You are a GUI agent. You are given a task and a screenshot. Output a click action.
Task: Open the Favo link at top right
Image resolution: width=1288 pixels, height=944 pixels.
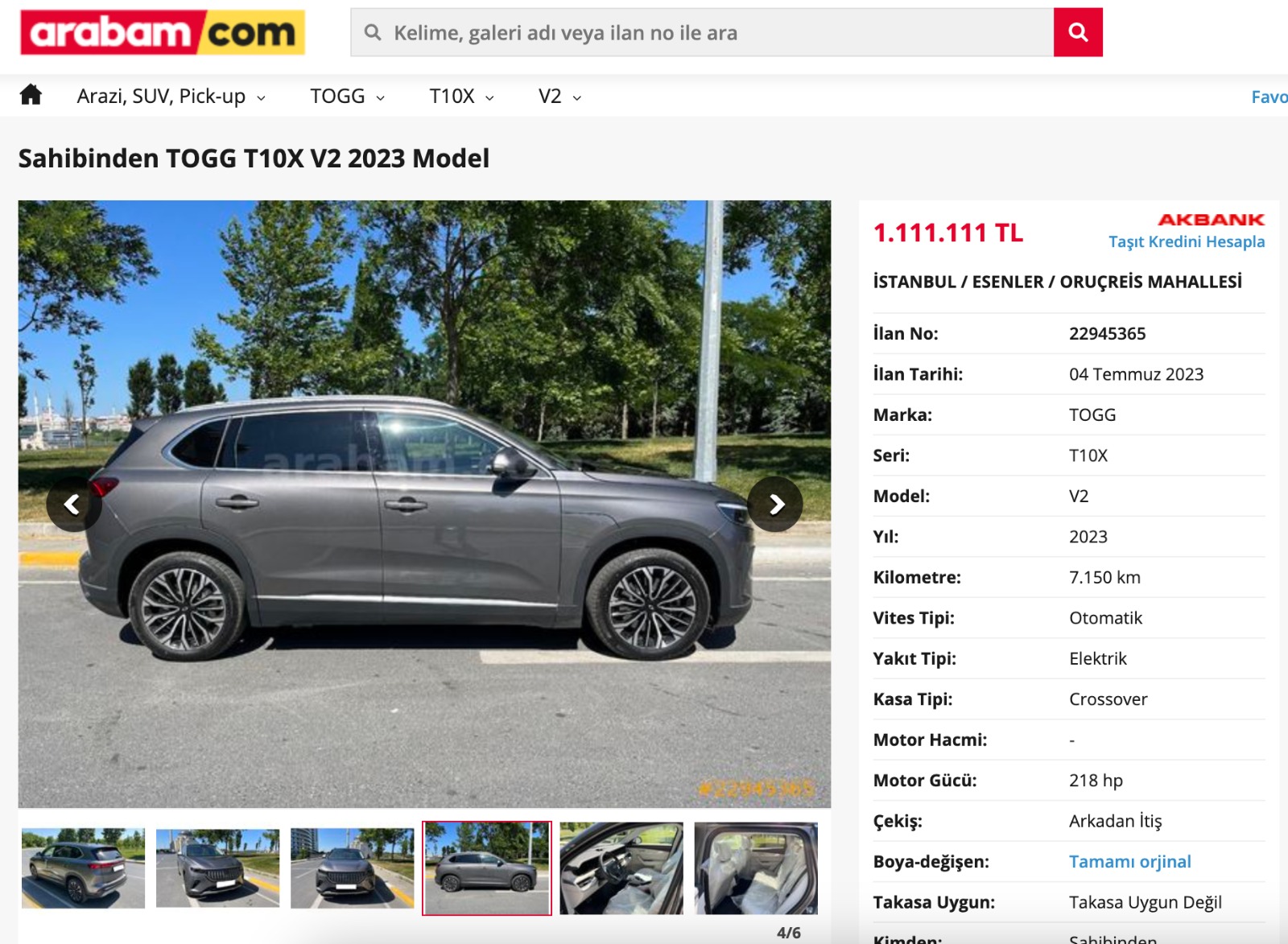pos(1269,97)
